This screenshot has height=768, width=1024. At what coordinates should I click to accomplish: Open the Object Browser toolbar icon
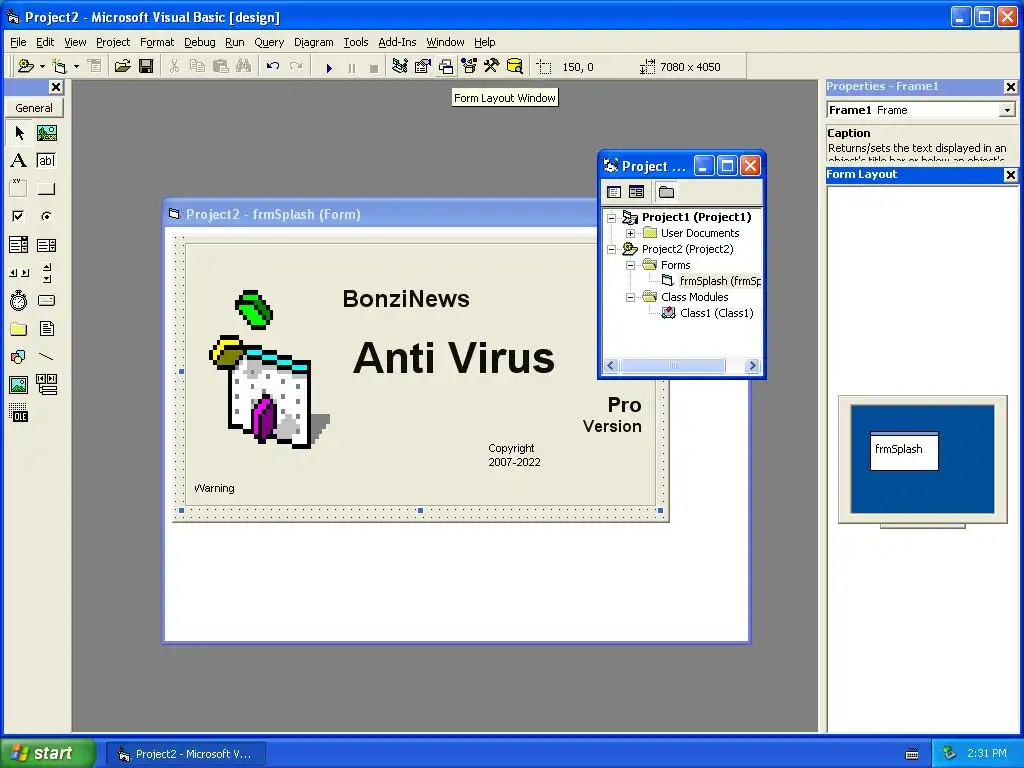point(468,66)
